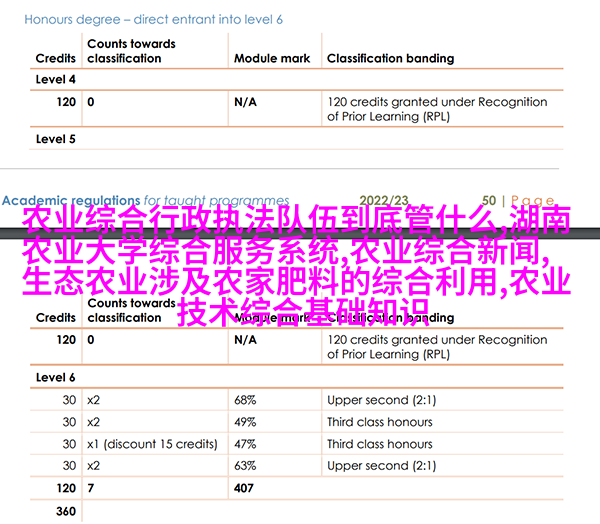Select the 'Level 4' row label
This screenshot has width=600, height=524.
click(56, 80)
